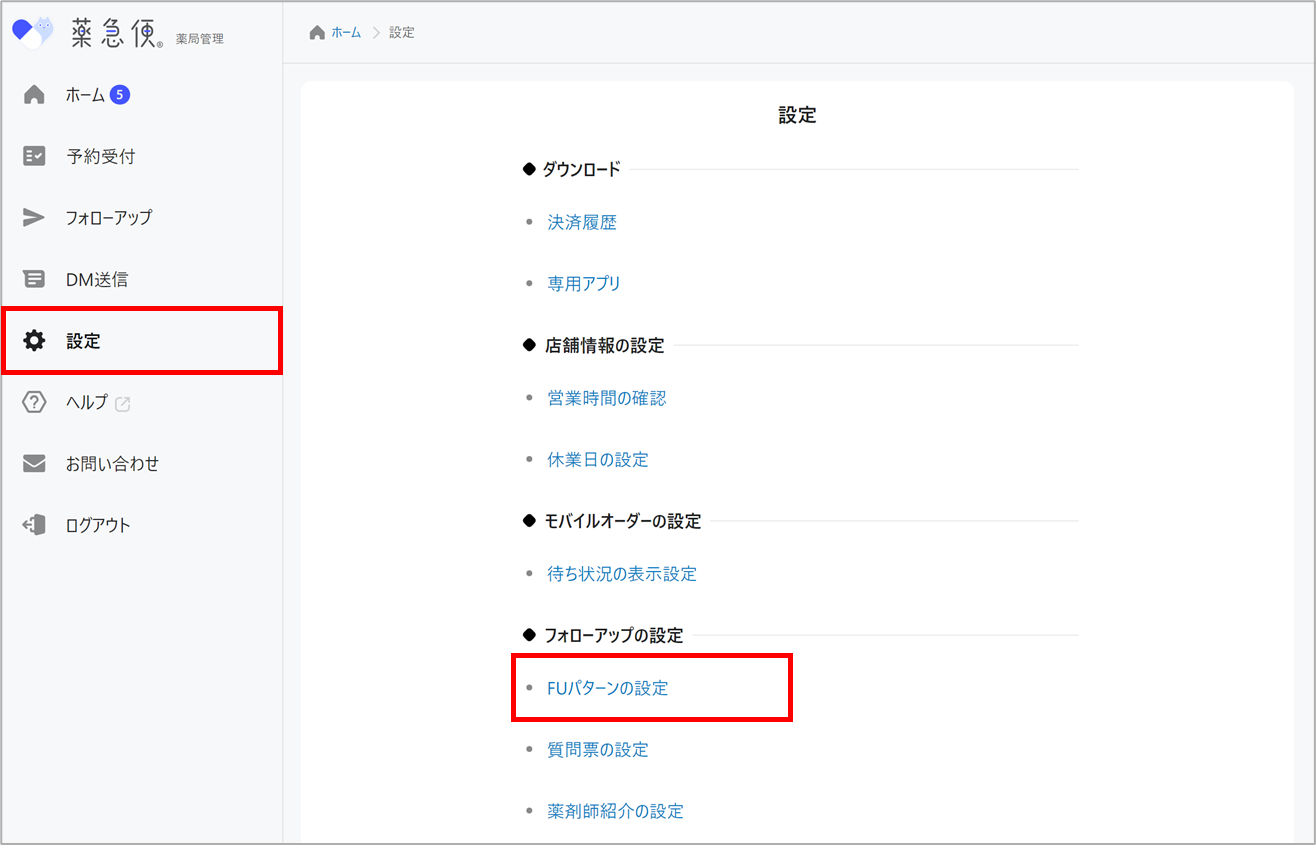Open the ホーム breadcrumb link
The image size is (1316, 845).
[346, 33]
